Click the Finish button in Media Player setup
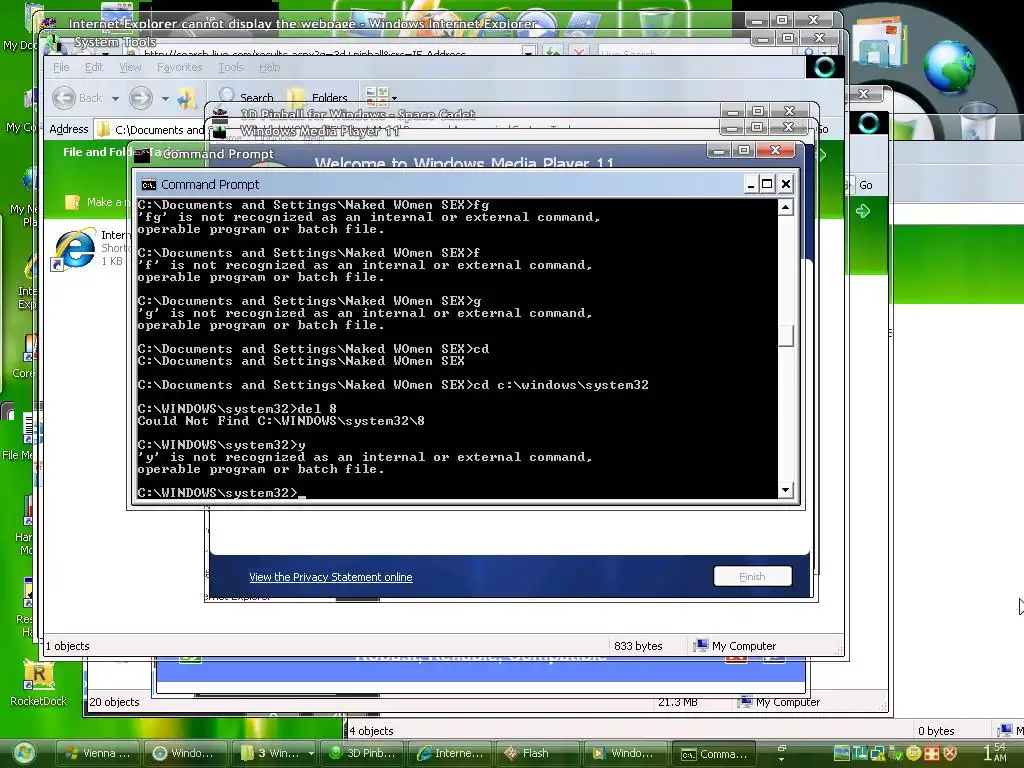 [752, 576]
